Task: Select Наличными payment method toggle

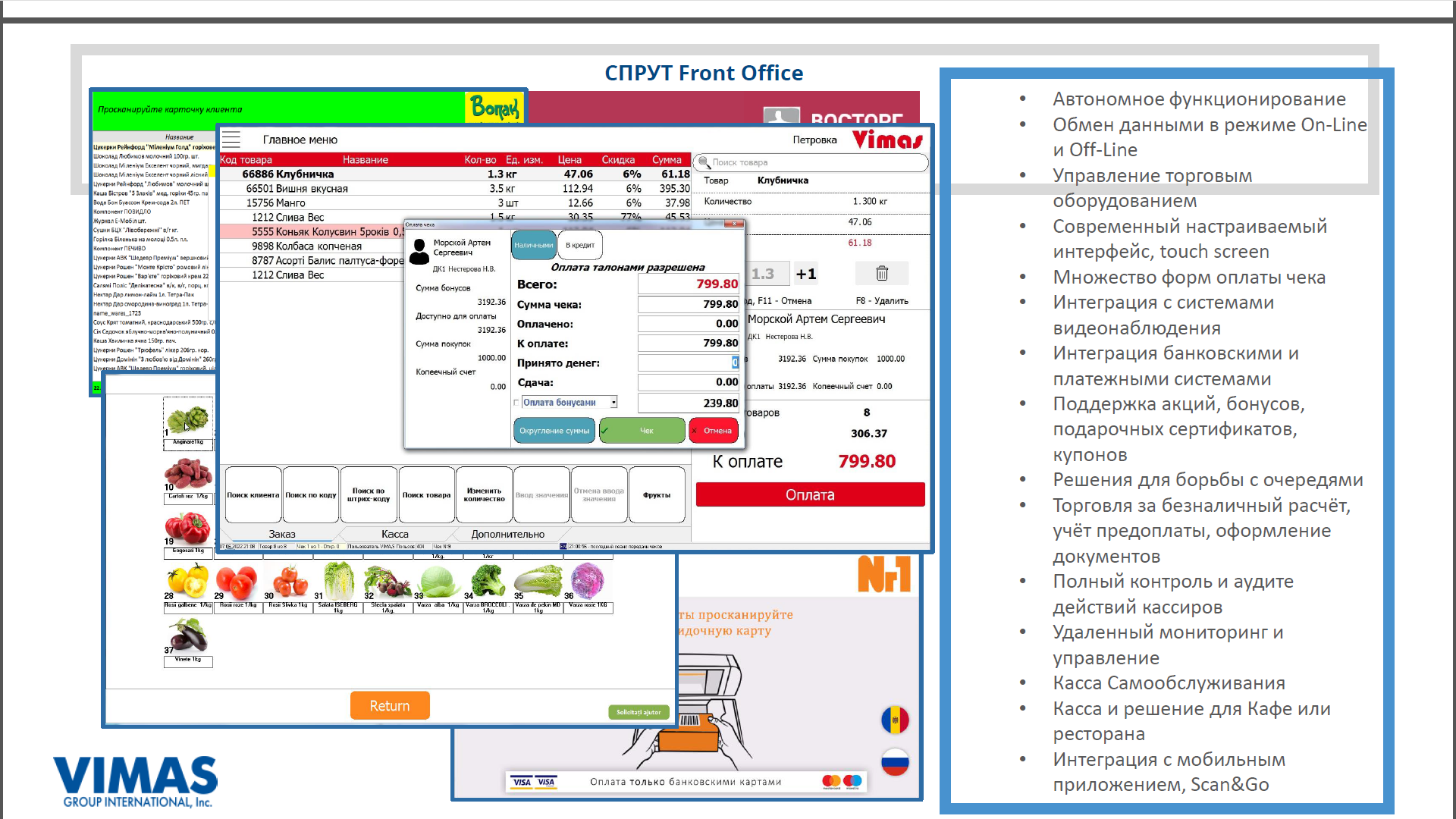Action: 534,246
